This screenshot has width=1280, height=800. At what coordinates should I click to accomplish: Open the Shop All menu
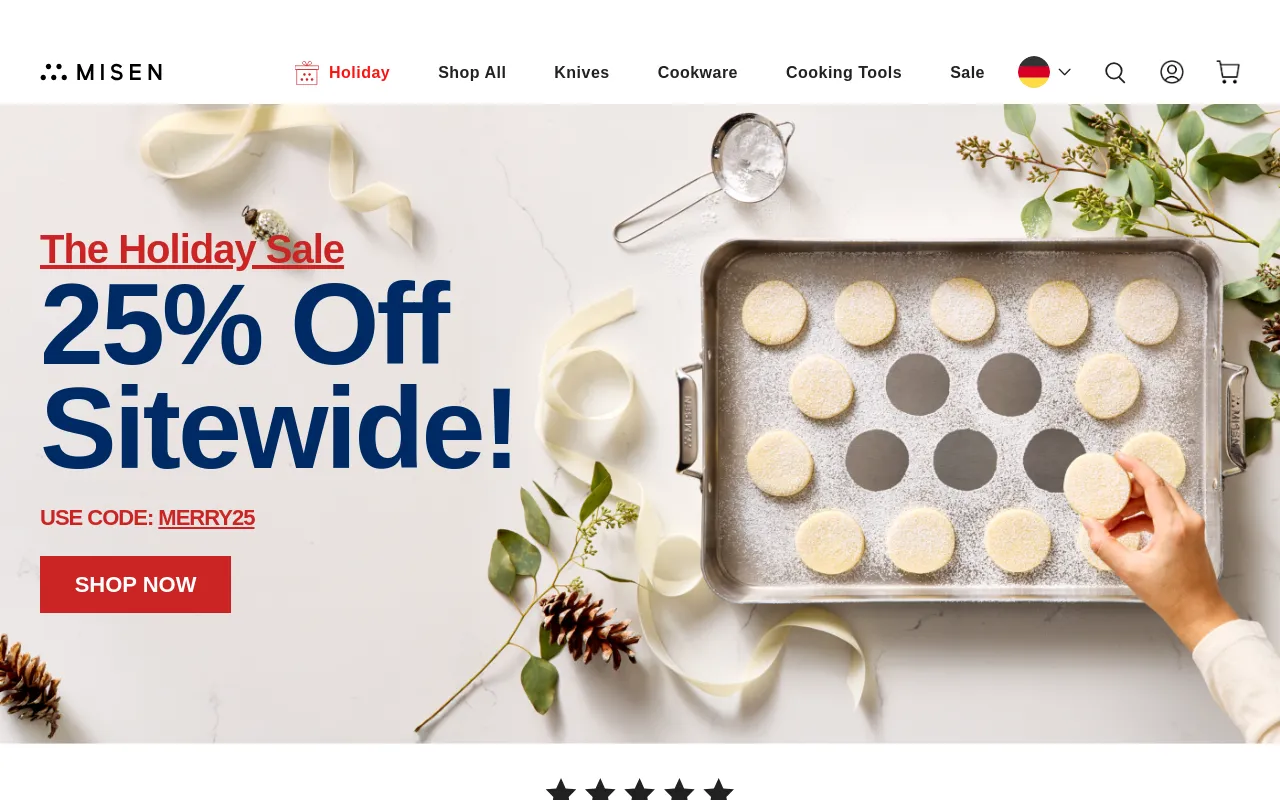click(472, 72)
